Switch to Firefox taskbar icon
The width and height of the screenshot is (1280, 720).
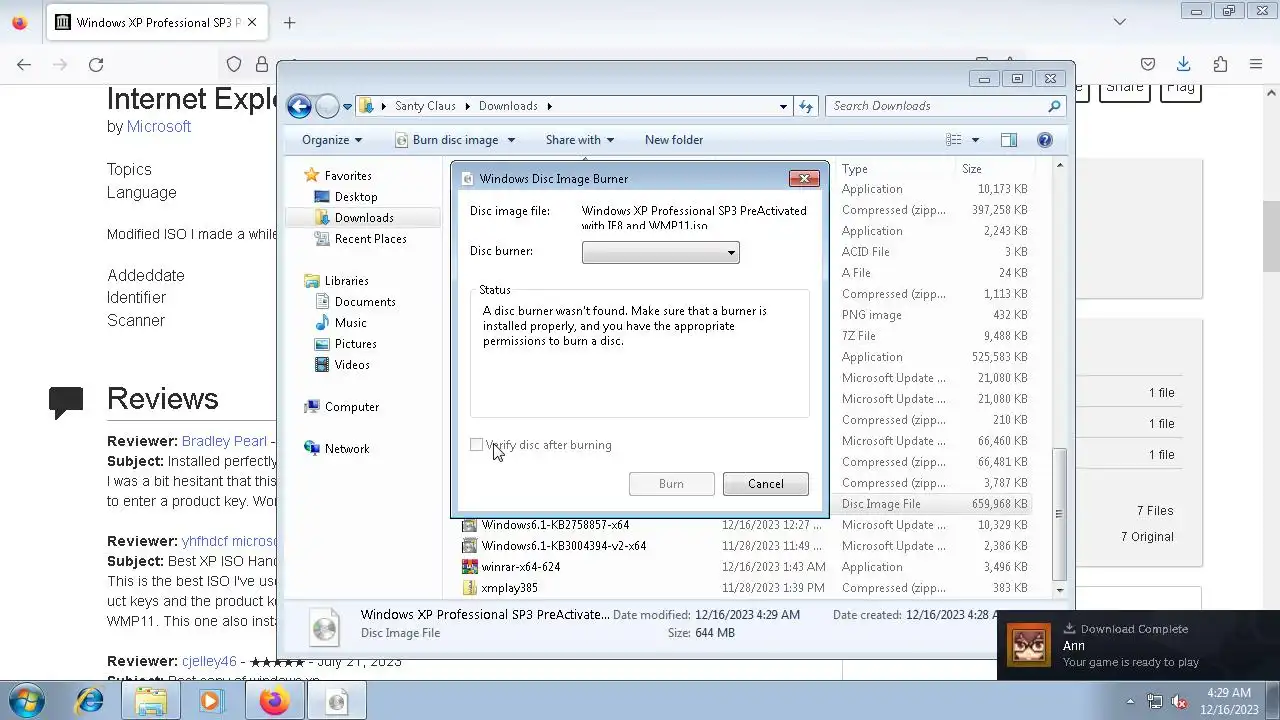[273, 701]
